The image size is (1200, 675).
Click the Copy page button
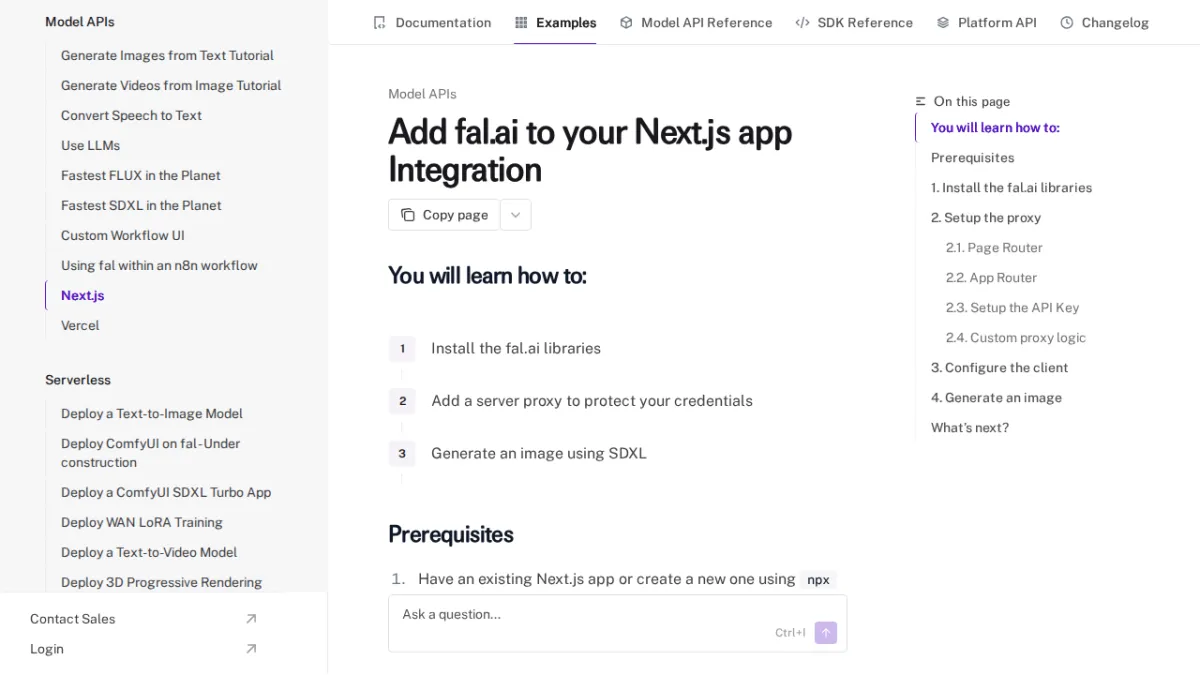point(444,215)
